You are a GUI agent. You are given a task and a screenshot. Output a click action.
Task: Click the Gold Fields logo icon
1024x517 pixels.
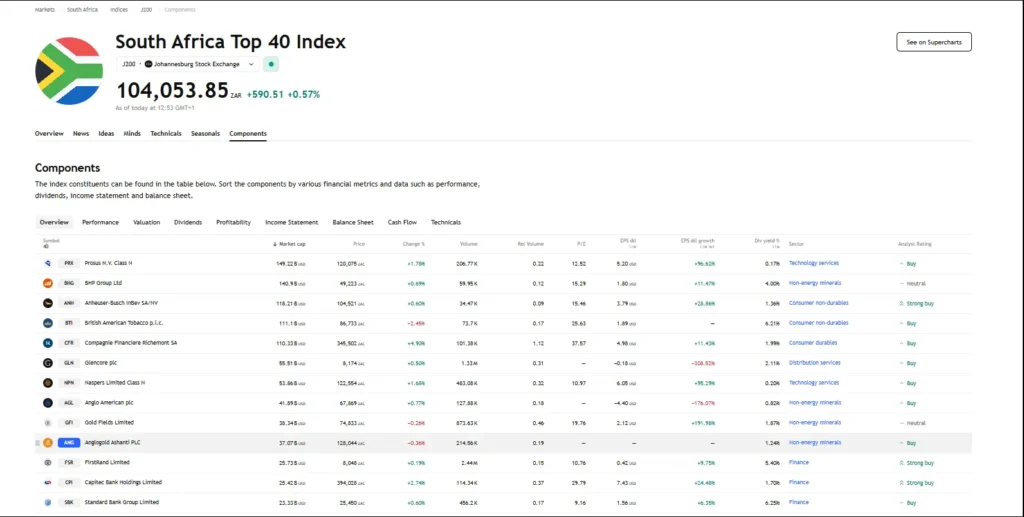48,422
